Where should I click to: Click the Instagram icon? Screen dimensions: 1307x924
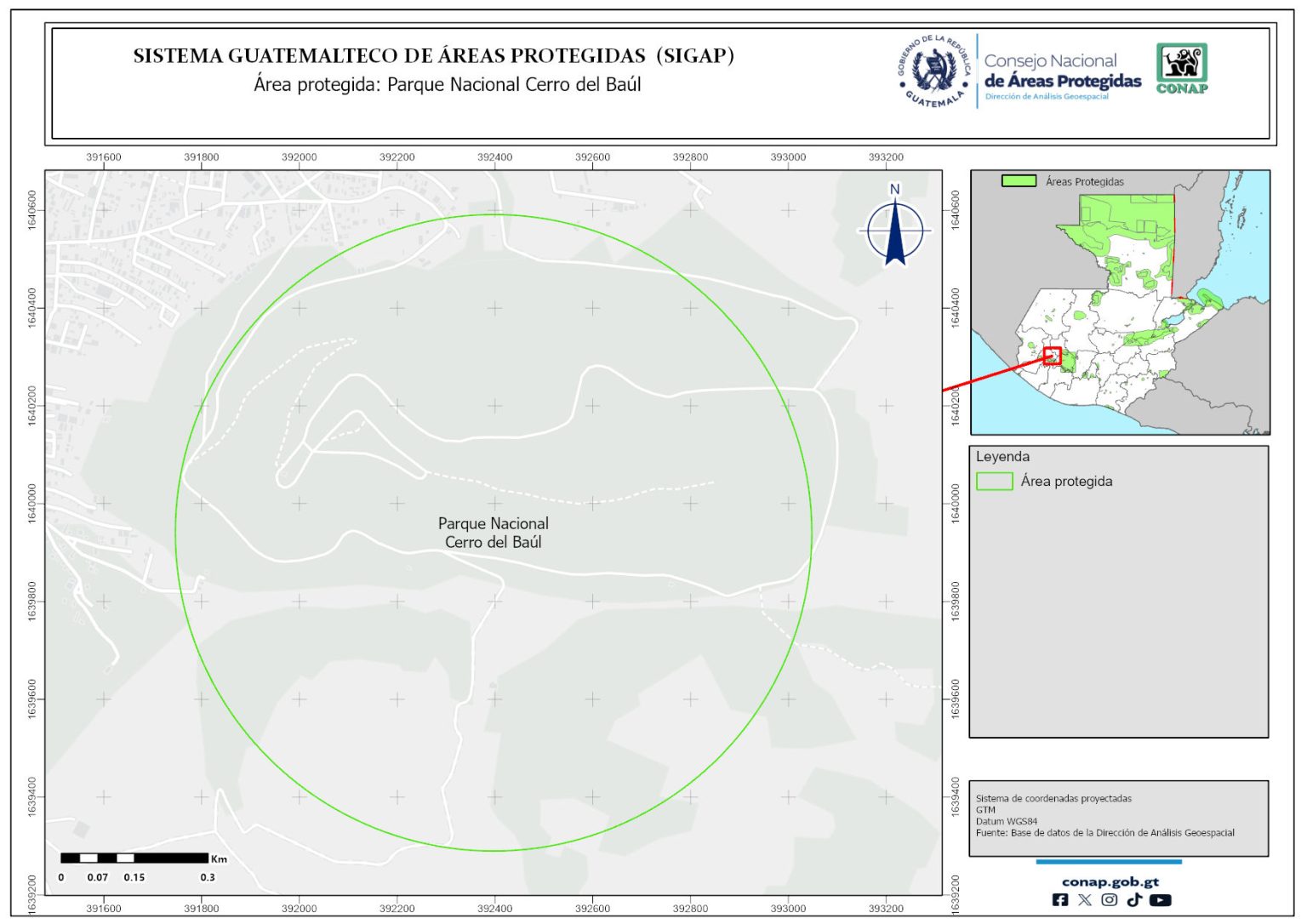pos(1109,899)
